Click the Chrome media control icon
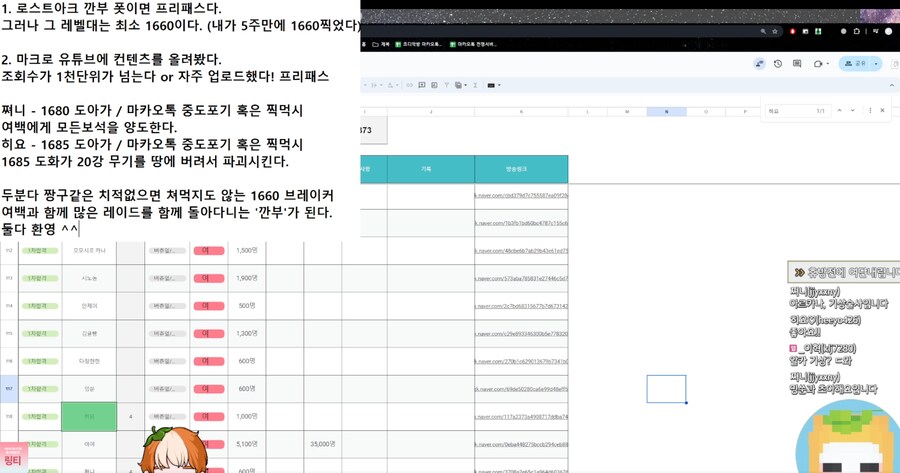This screenshot has height=473, width=900. coord(876,31)
